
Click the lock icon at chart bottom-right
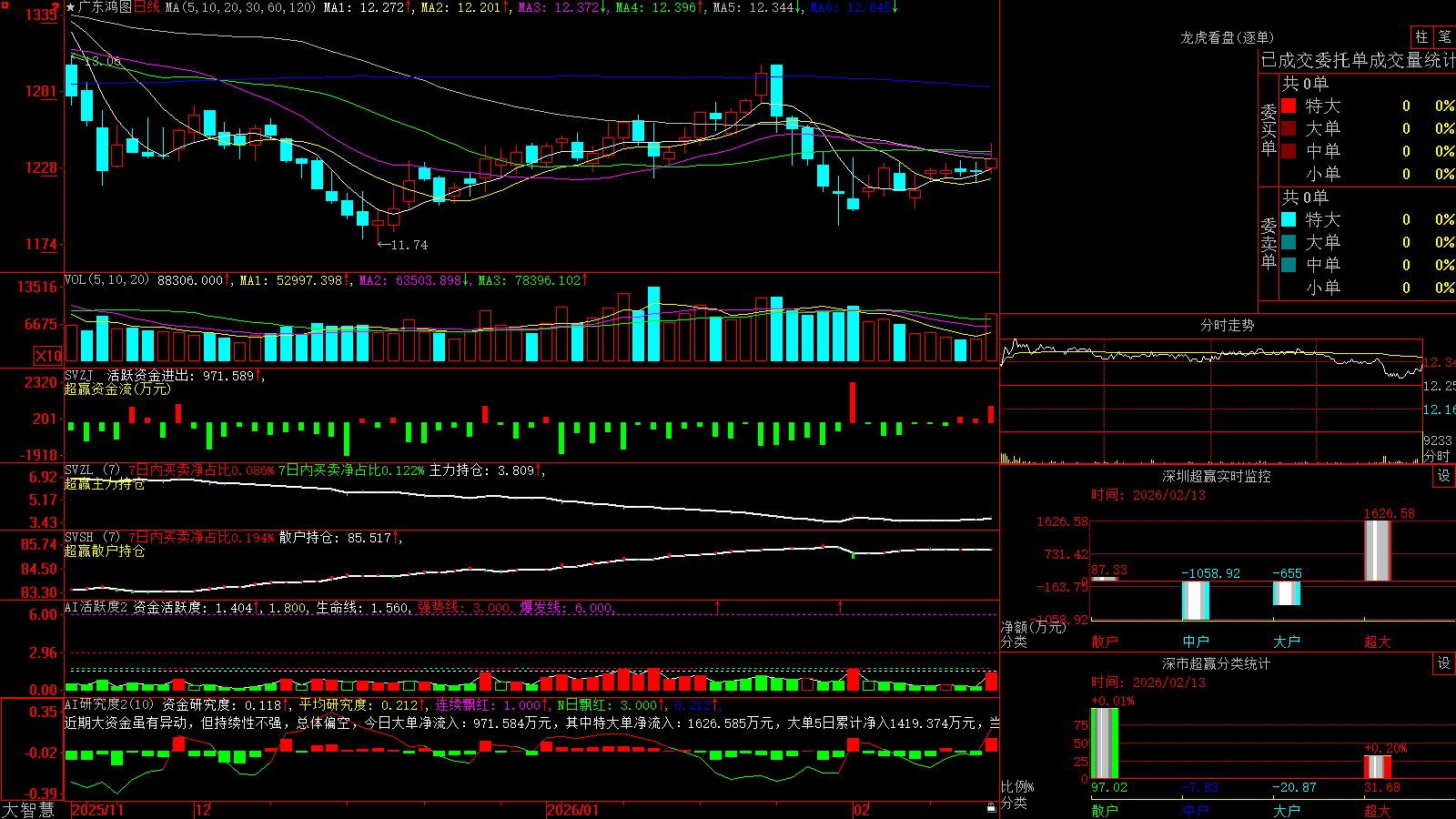point(991,808)
